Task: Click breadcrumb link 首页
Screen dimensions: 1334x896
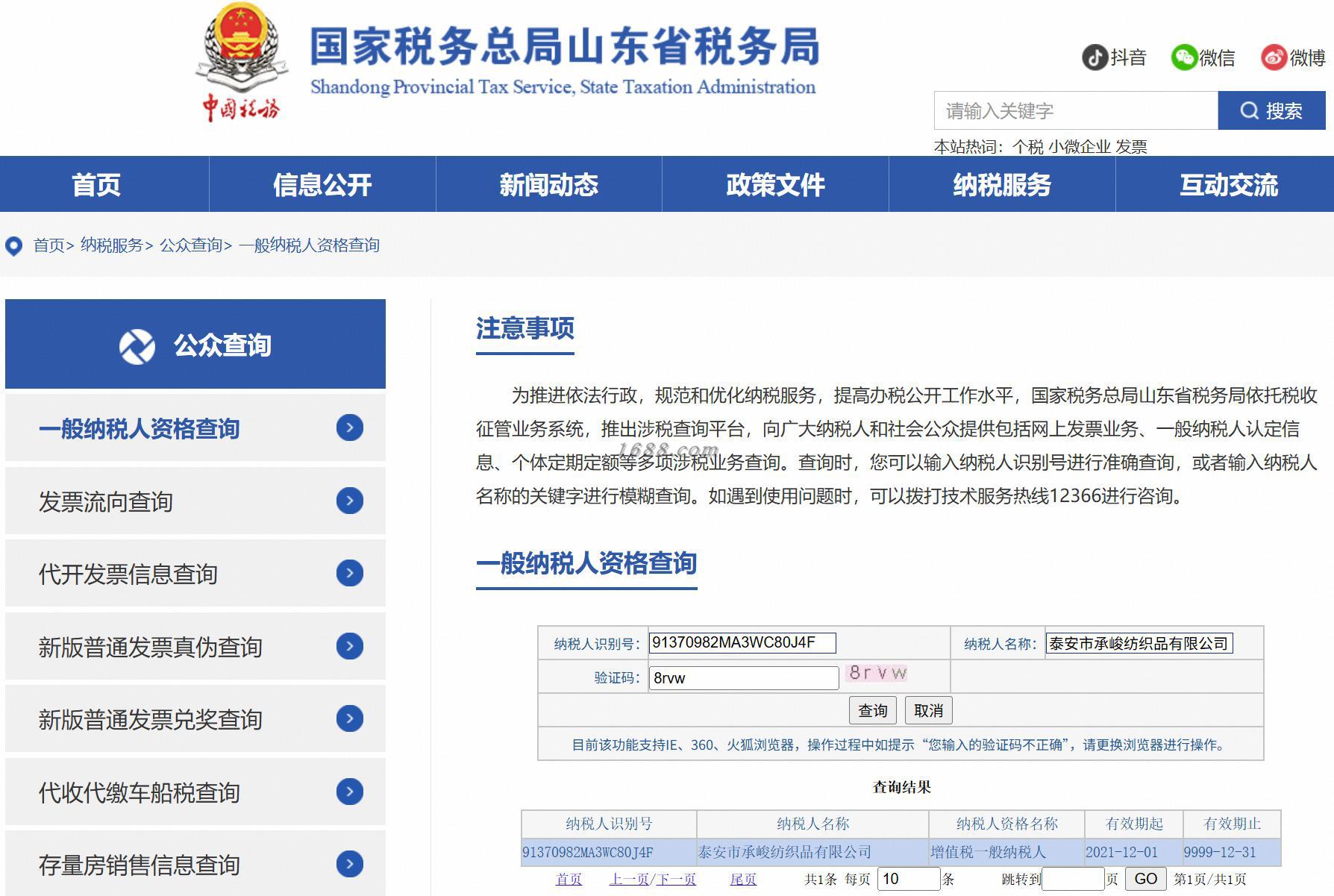Action: click(x=49, y=245)
